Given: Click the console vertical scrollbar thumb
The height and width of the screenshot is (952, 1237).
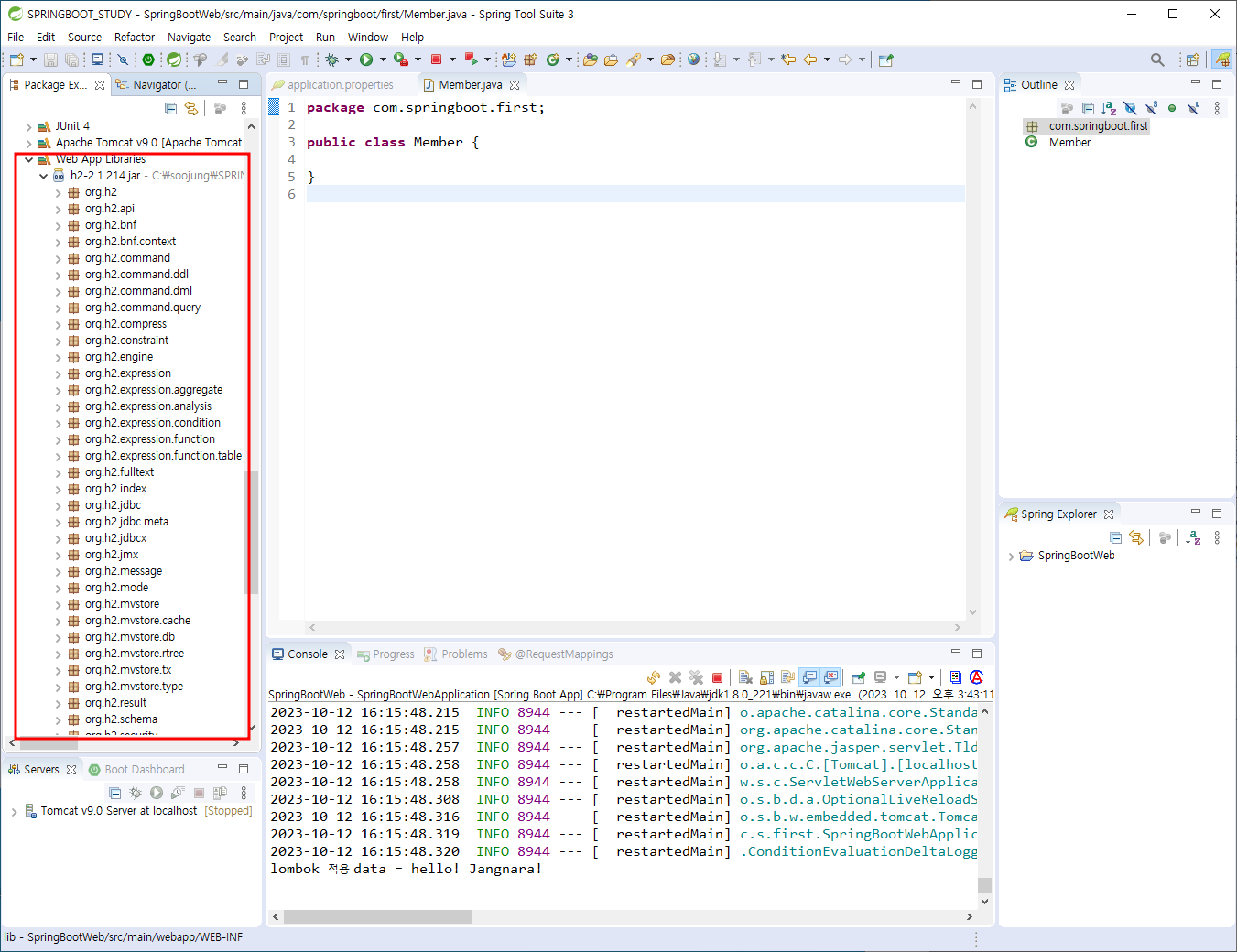Looking at the screenshot, I should (x=984, y=885).
